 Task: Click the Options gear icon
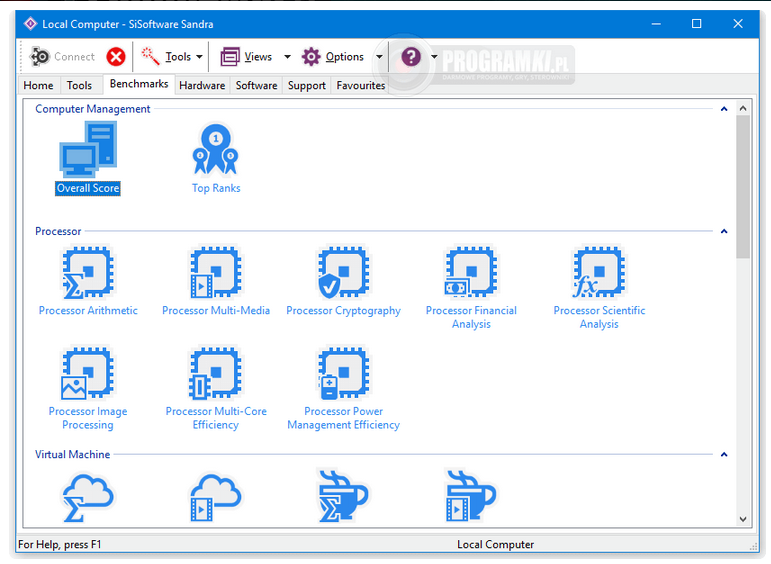(311, 57)
